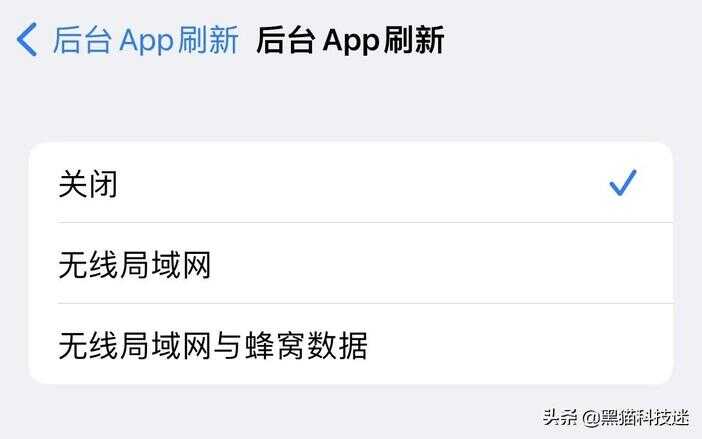The image size is (702, 439).
Task: Tap the 关闭 text label
Action: click(88, 183)
